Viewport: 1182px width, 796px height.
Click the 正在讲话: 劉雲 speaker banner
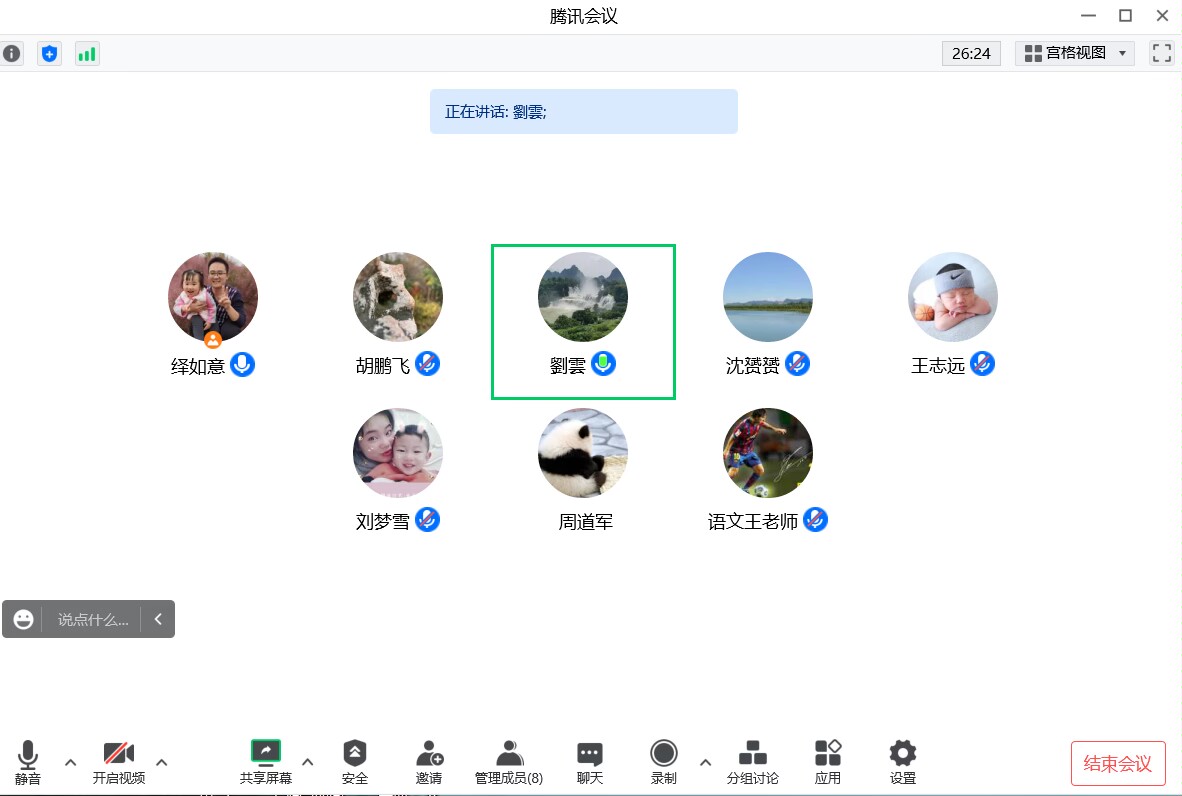click(x=583, y=112)
